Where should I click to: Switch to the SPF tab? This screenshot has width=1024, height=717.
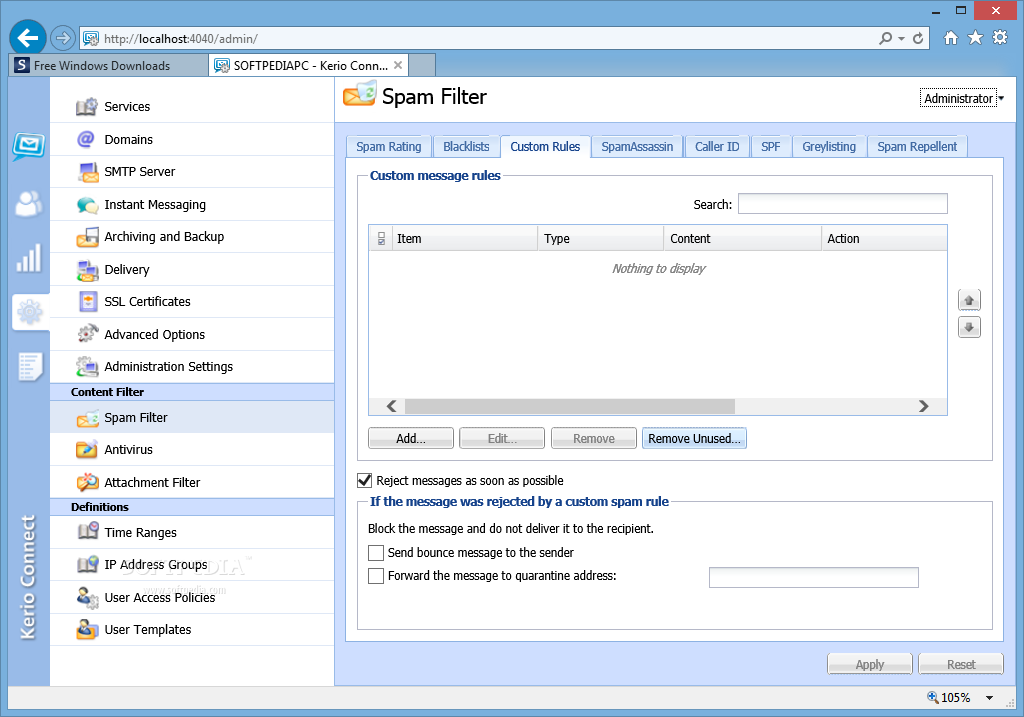771,147
